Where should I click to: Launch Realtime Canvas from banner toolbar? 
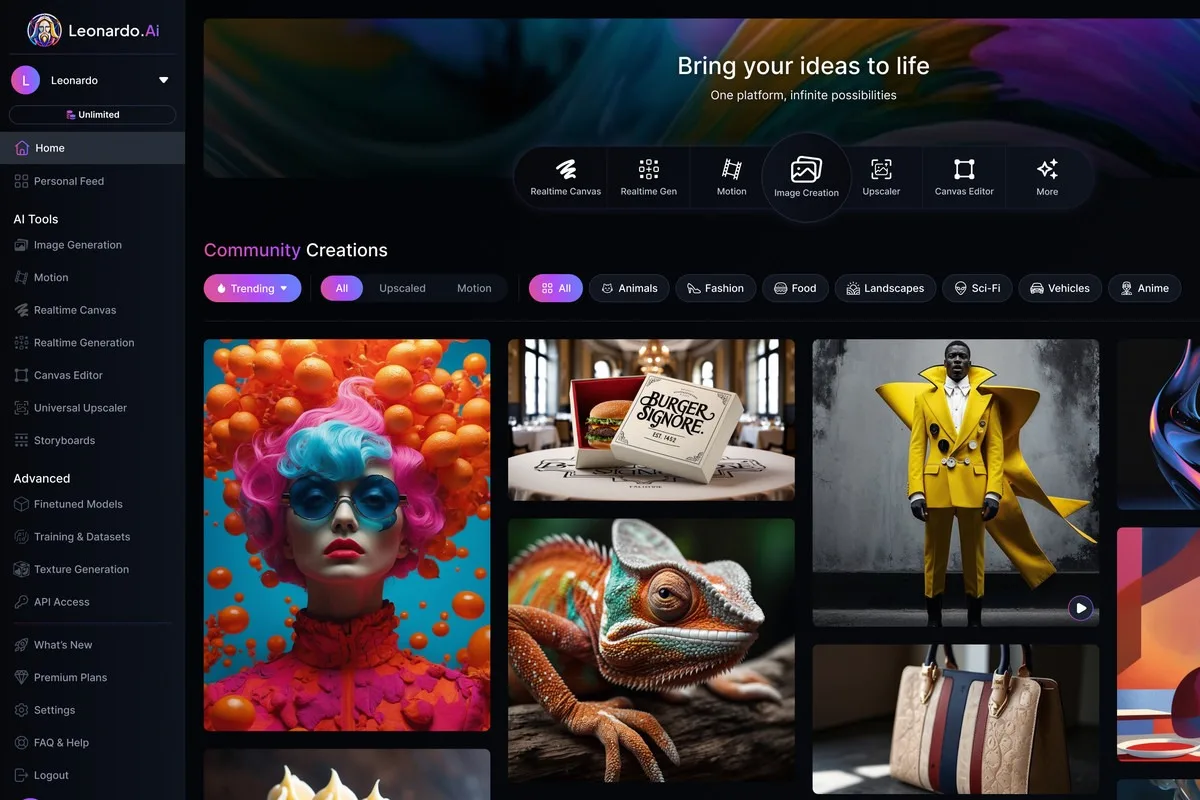tap(566, 177)
